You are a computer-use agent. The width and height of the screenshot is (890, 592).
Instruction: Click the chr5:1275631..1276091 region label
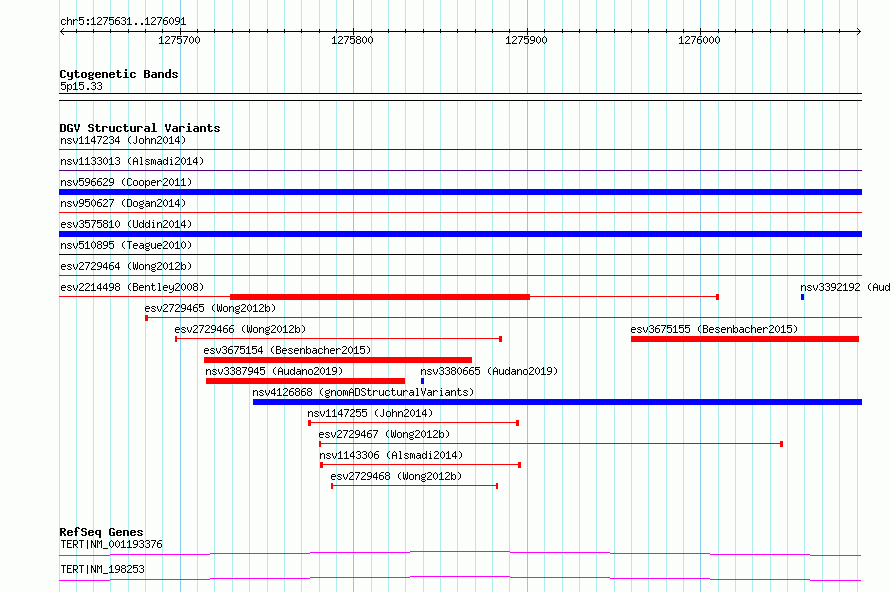[x=123, y=22]
